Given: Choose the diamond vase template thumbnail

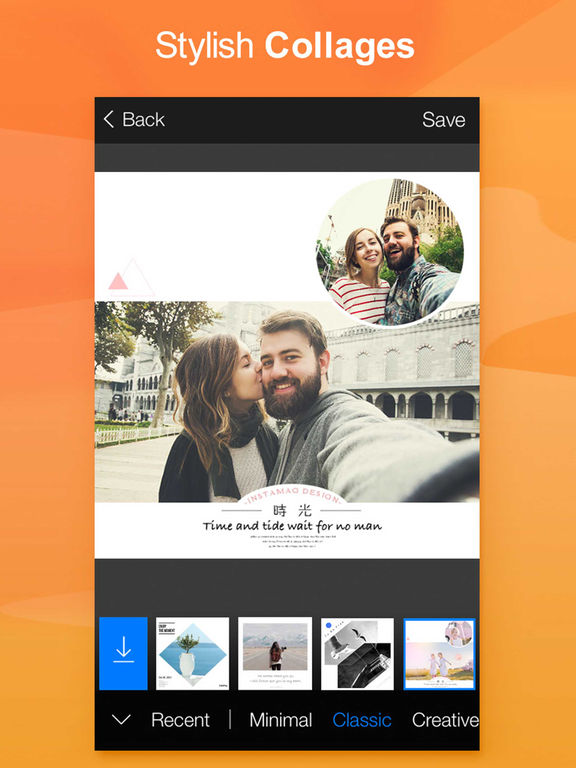Looking at the screenshot, I should 192,653.
